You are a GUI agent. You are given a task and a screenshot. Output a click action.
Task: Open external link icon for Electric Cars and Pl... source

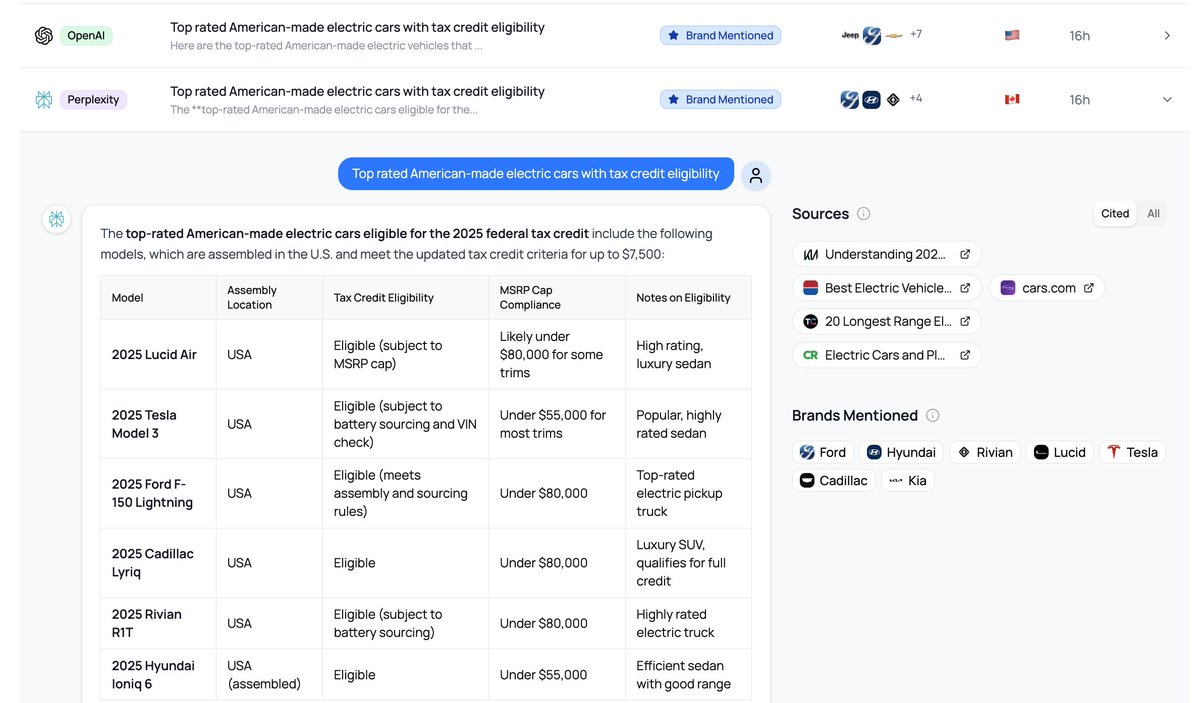[x=965, y=355]
